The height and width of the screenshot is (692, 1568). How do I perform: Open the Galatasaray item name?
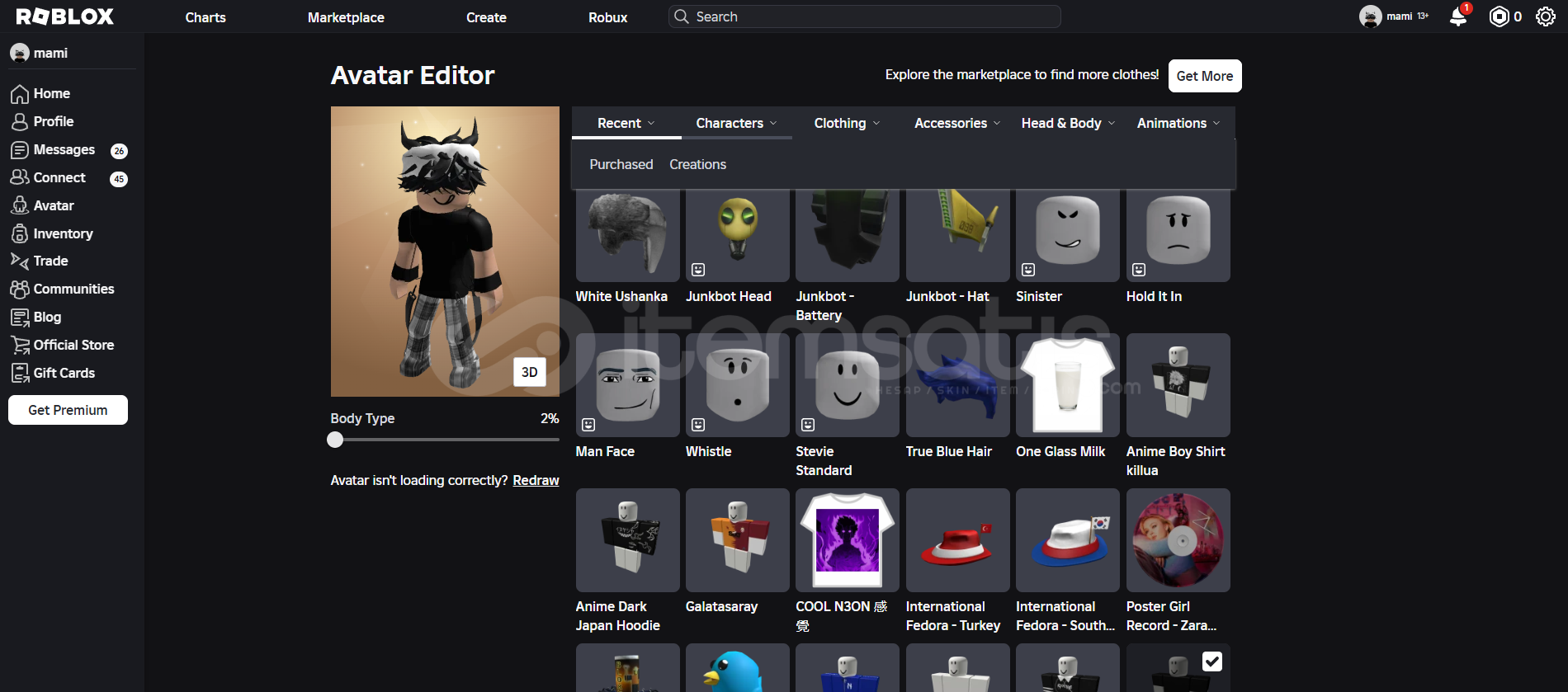point(721,606)
